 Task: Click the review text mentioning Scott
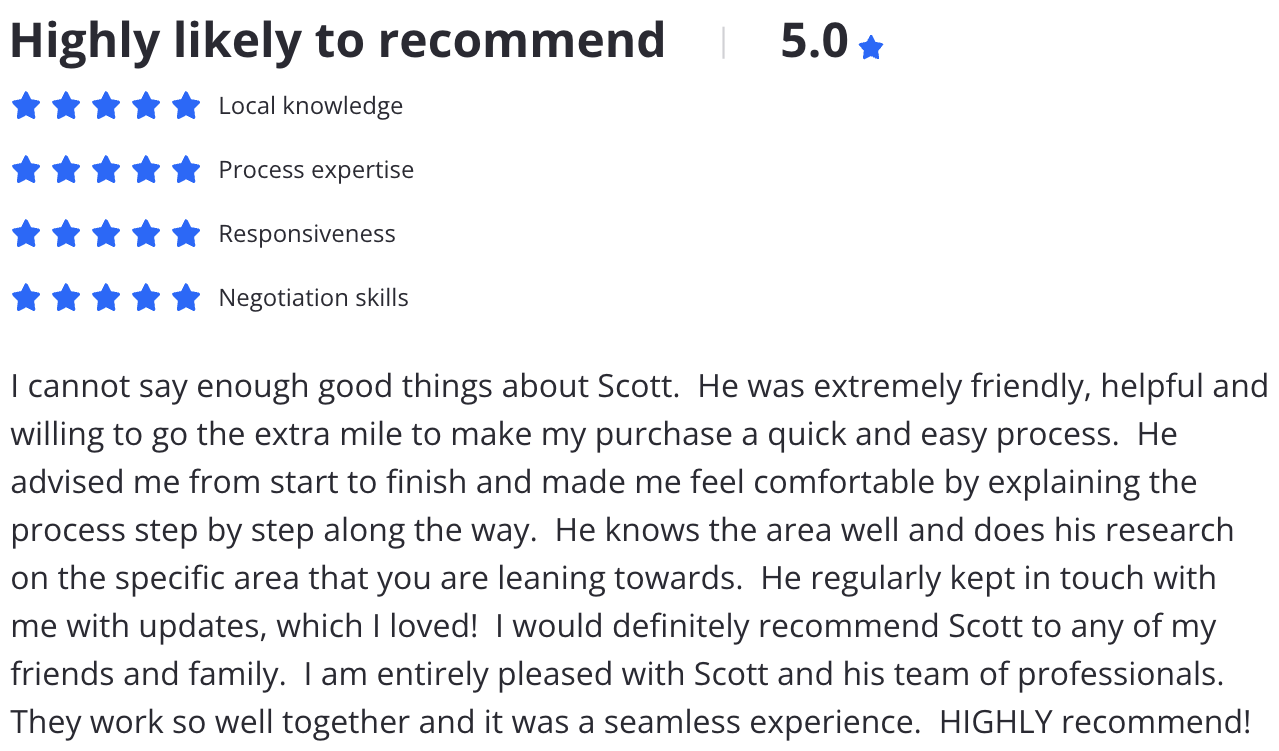640,554
